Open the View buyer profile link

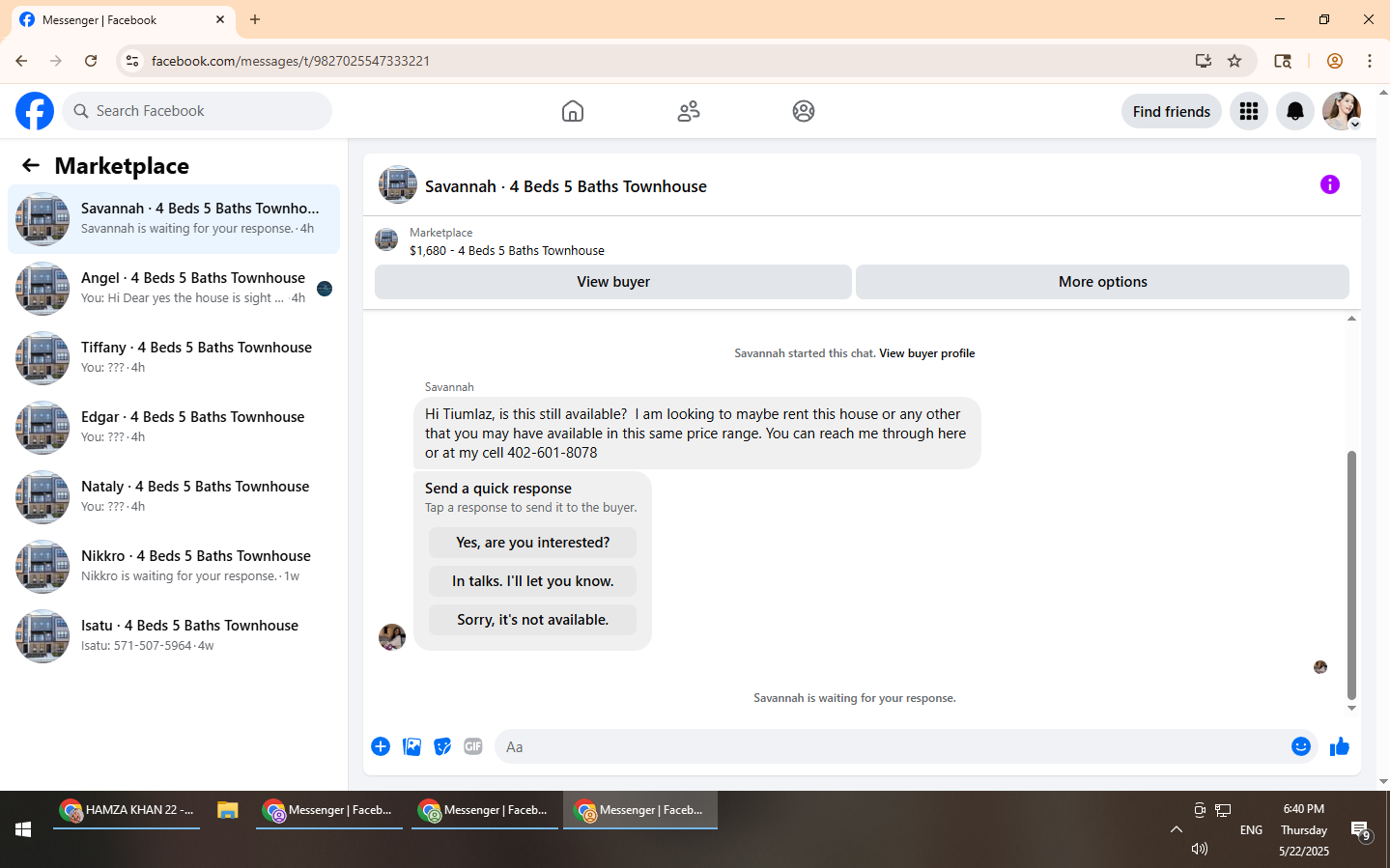(x=926, y=353)
